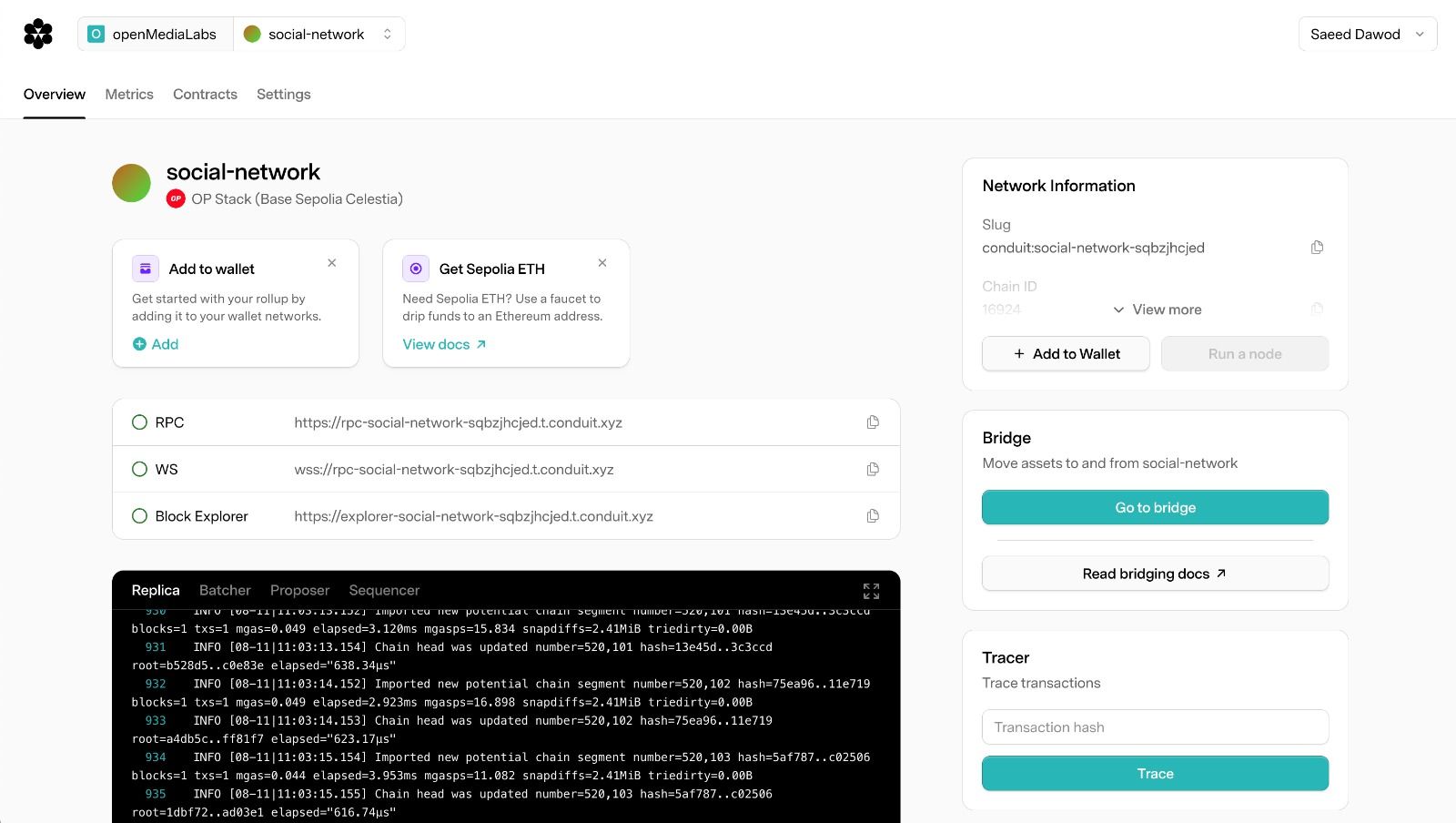The height and width of the screenshot is (823, 1456).
Task: Copy the network slug
Action: 1317,248
